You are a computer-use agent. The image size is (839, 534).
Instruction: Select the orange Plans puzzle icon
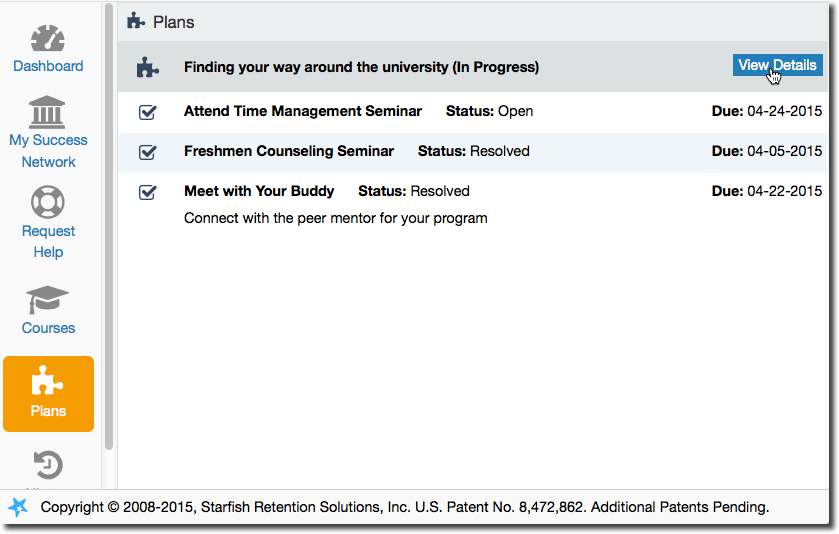47,380
